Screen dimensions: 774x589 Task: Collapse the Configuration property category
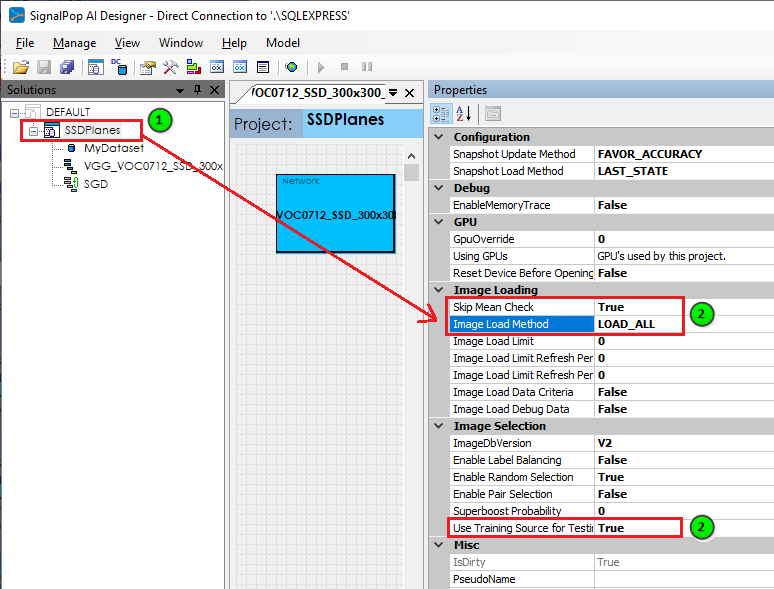(x=439, y=137)
